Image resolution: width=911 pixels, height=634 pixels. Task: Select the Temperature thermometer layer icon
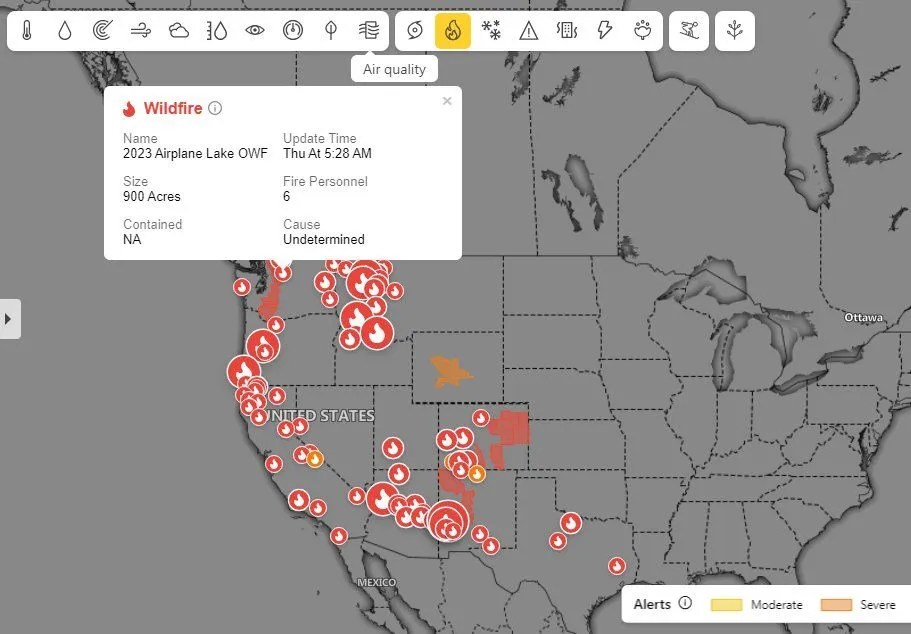pos(27,30)
